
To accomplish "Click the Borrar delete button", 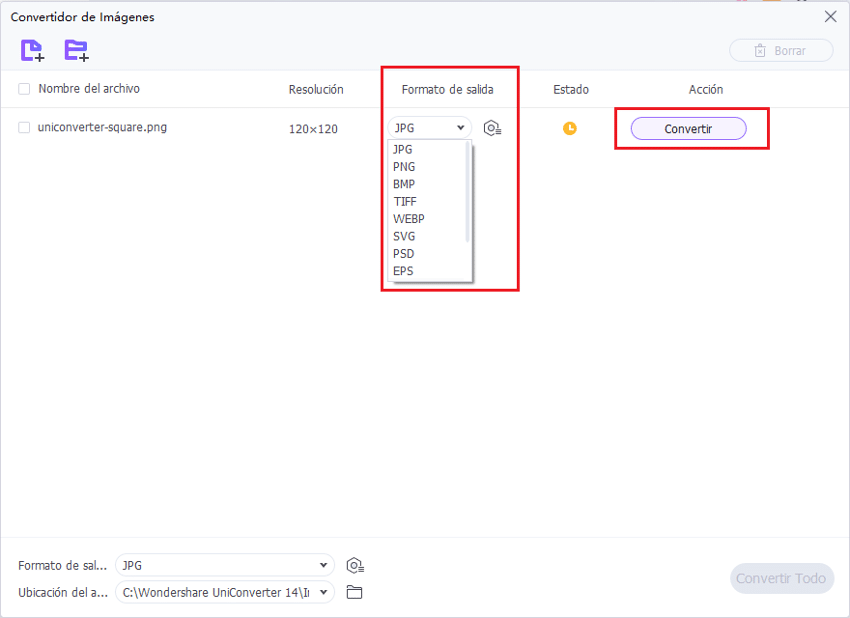I will tap(781, 50).
